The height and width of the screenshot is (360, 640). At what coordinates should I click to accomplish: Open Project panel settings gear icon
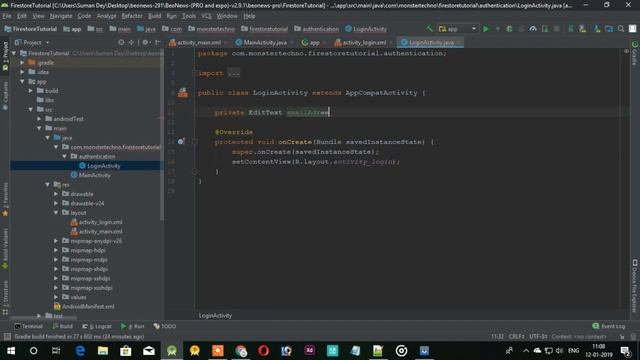(145, 42)
